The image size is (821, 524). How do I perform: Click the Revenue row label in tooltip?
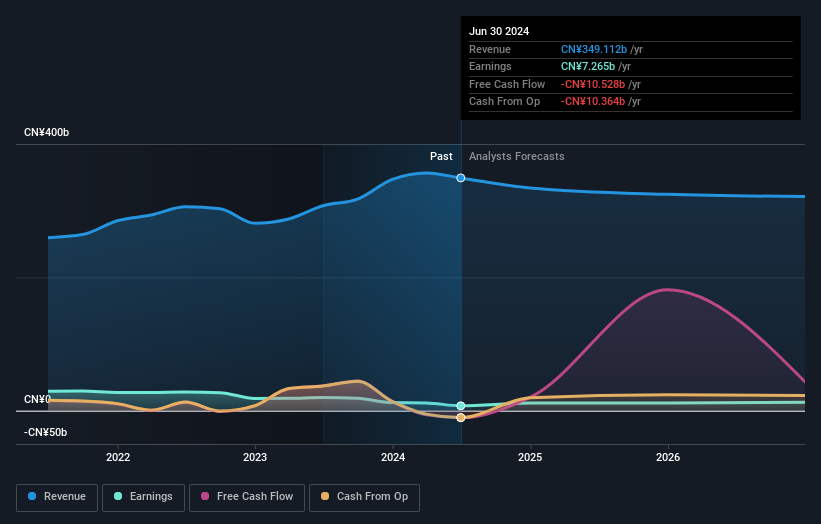click(490, 49)
